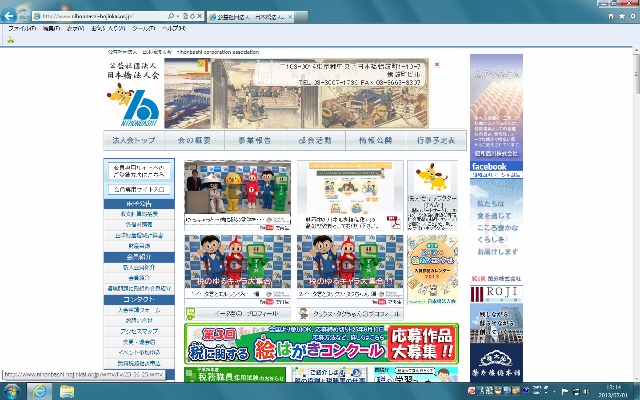Click the 入会申請フォーム sidebar link

tap(139, 310)
